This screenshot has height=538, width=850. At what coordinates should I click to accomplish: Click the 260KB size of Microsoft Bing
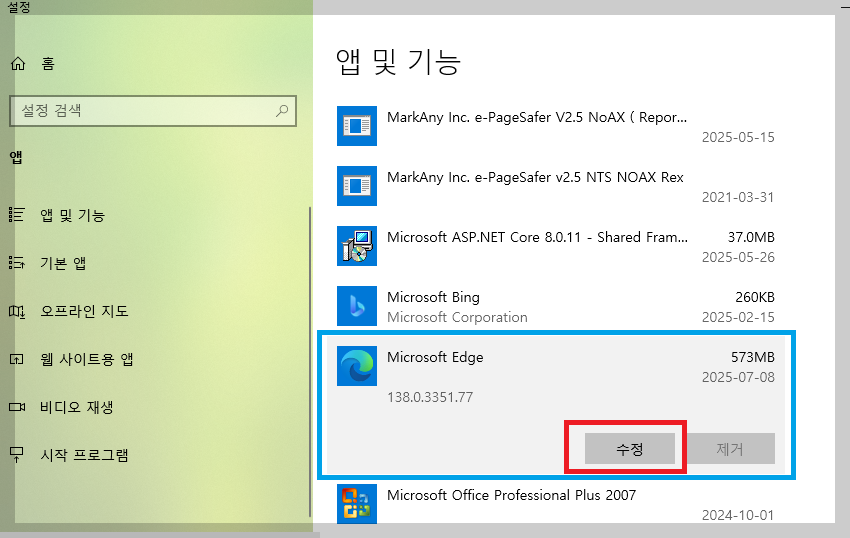tap(755, 297)
